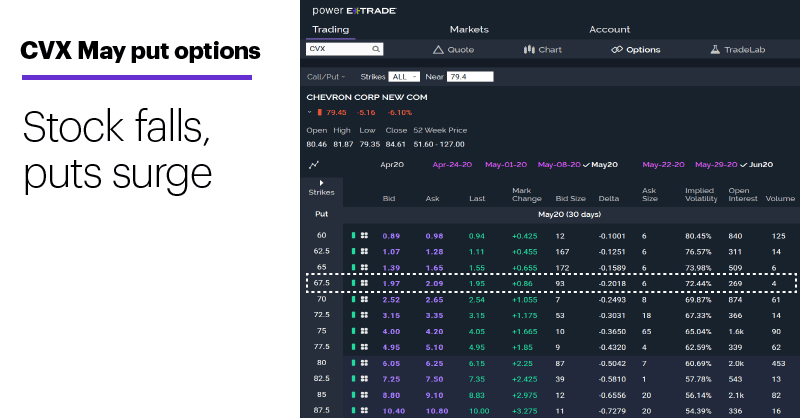Click the Volume column header
This screenshot has width=800, height=418.
pyautogui.click(x=780, y=199)
